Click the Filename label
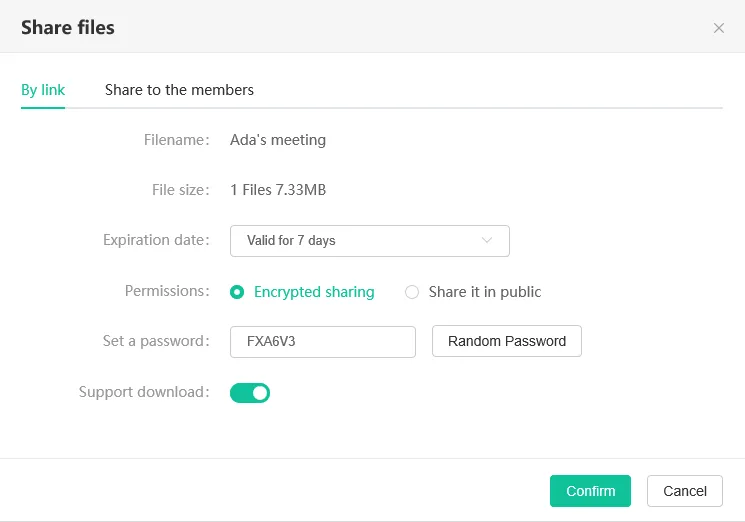 176,140
